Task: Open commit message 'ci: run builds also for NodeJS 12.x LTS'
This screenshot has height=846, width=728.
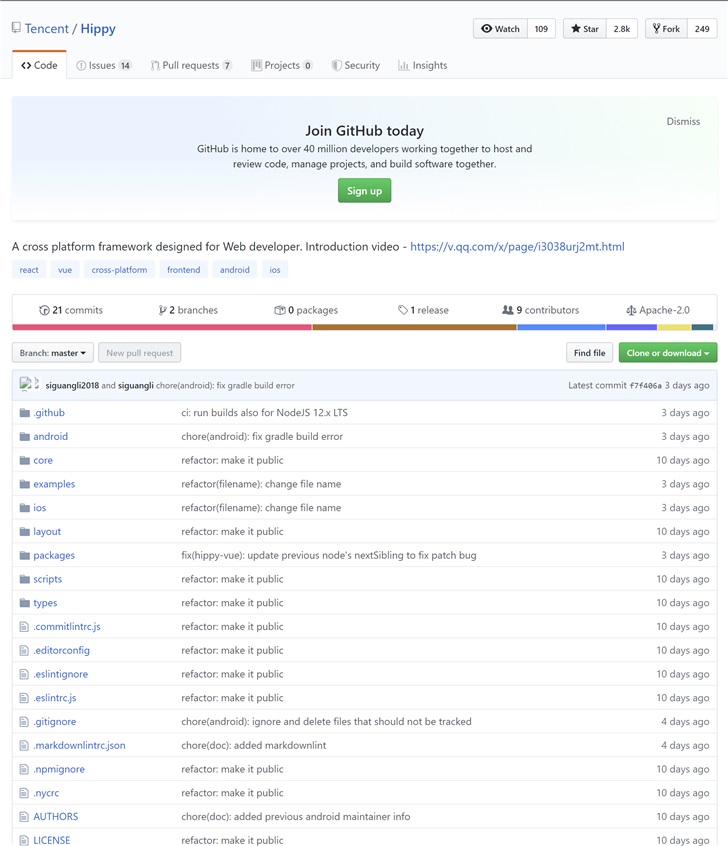Action: 264,413
